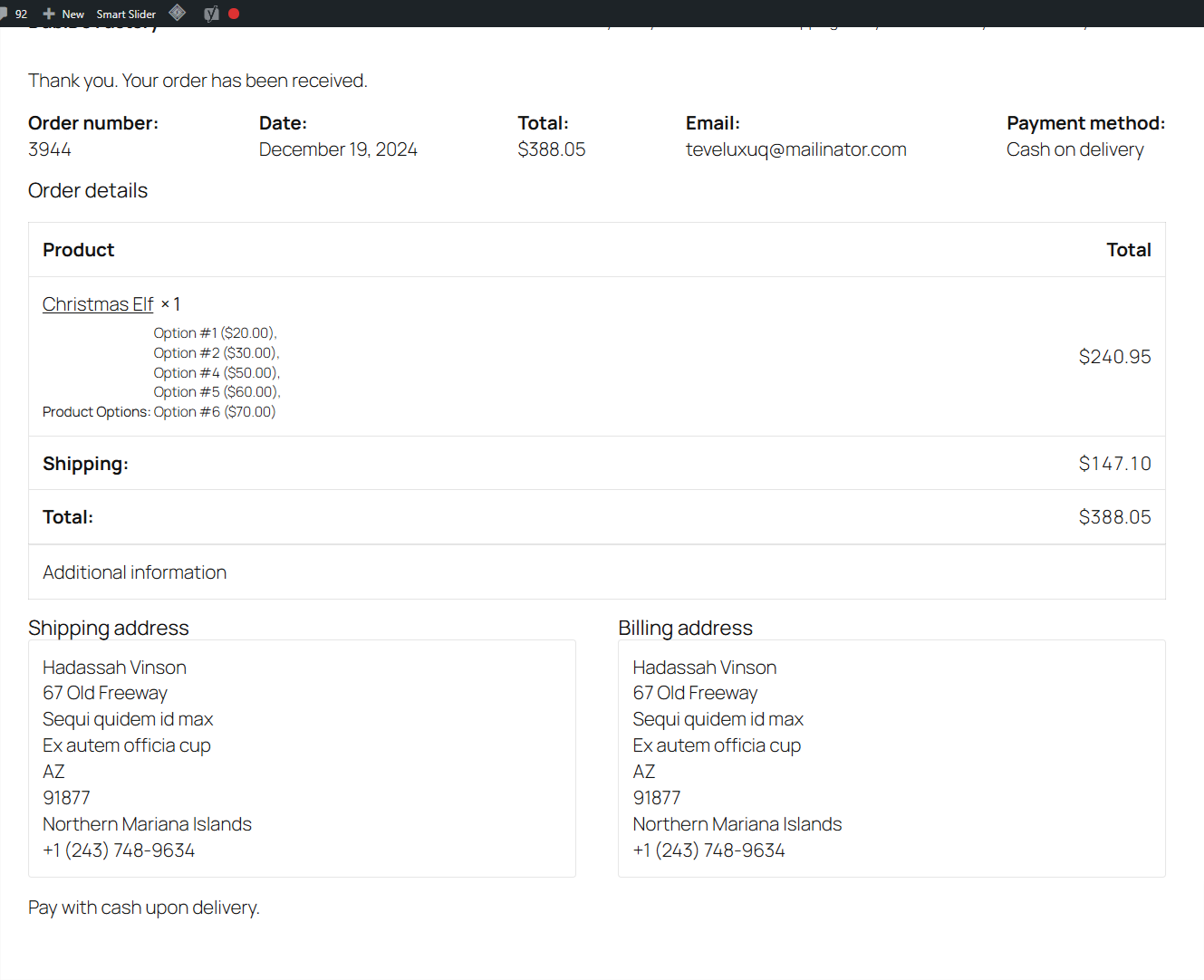The image size is (1204, 980).
Task: Click Option #2 ($30.00) text
Action: click(217, 353)
